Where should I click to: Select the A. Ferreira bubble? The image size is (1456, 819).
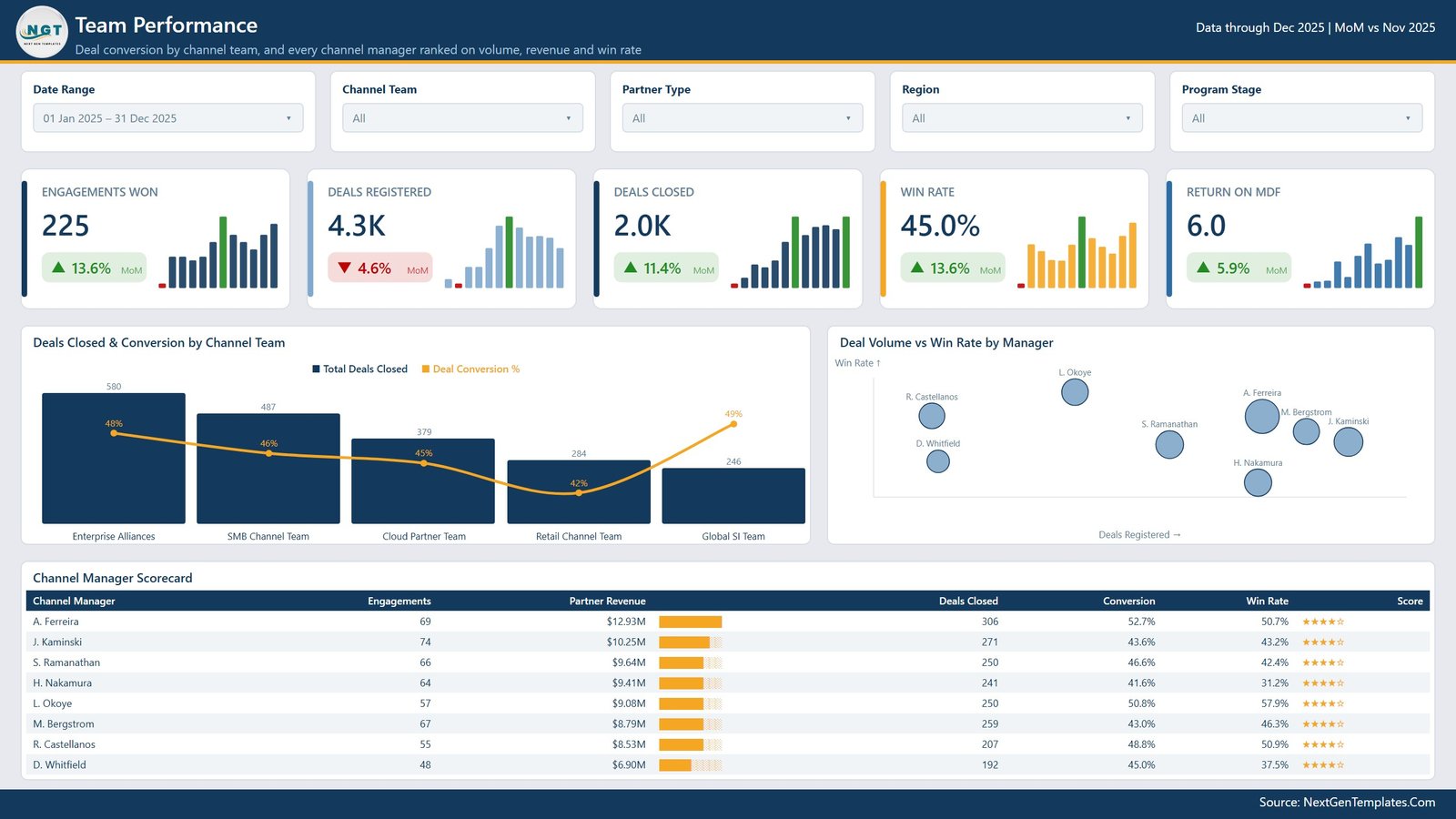click(1262, 416)
